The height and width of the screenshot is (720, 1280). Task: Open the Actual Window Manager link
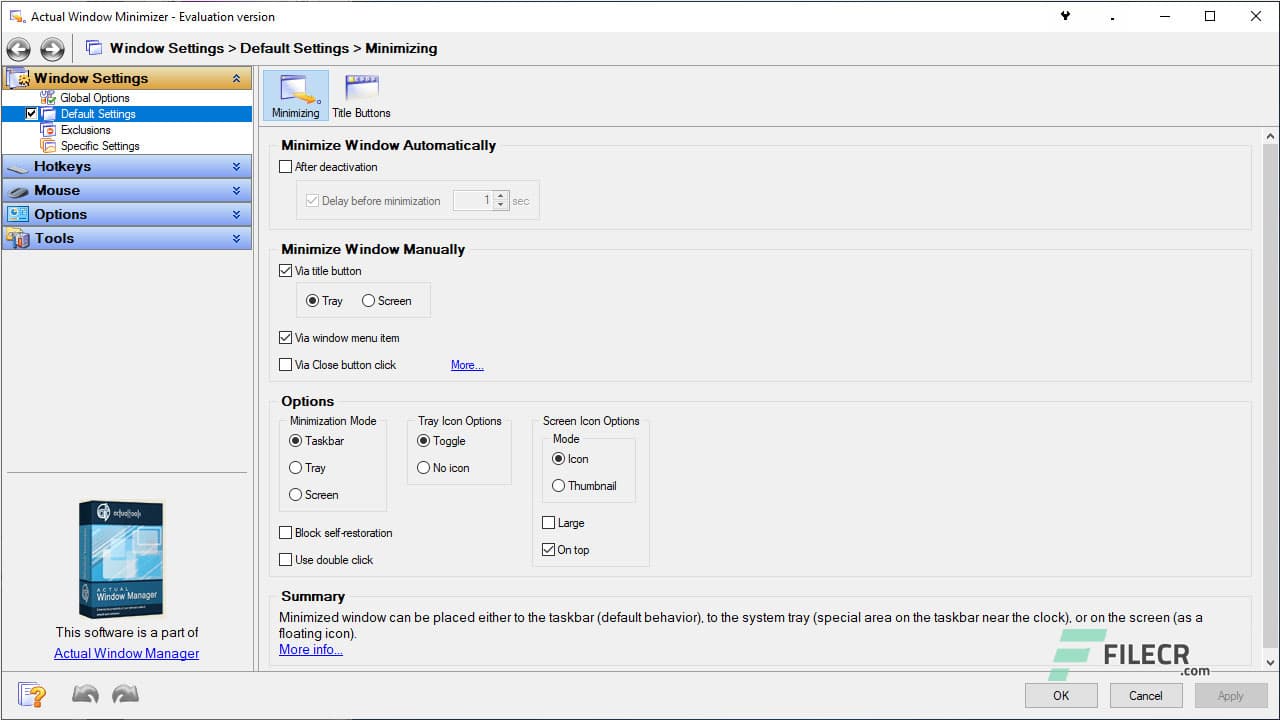click(x=126, y=653)
